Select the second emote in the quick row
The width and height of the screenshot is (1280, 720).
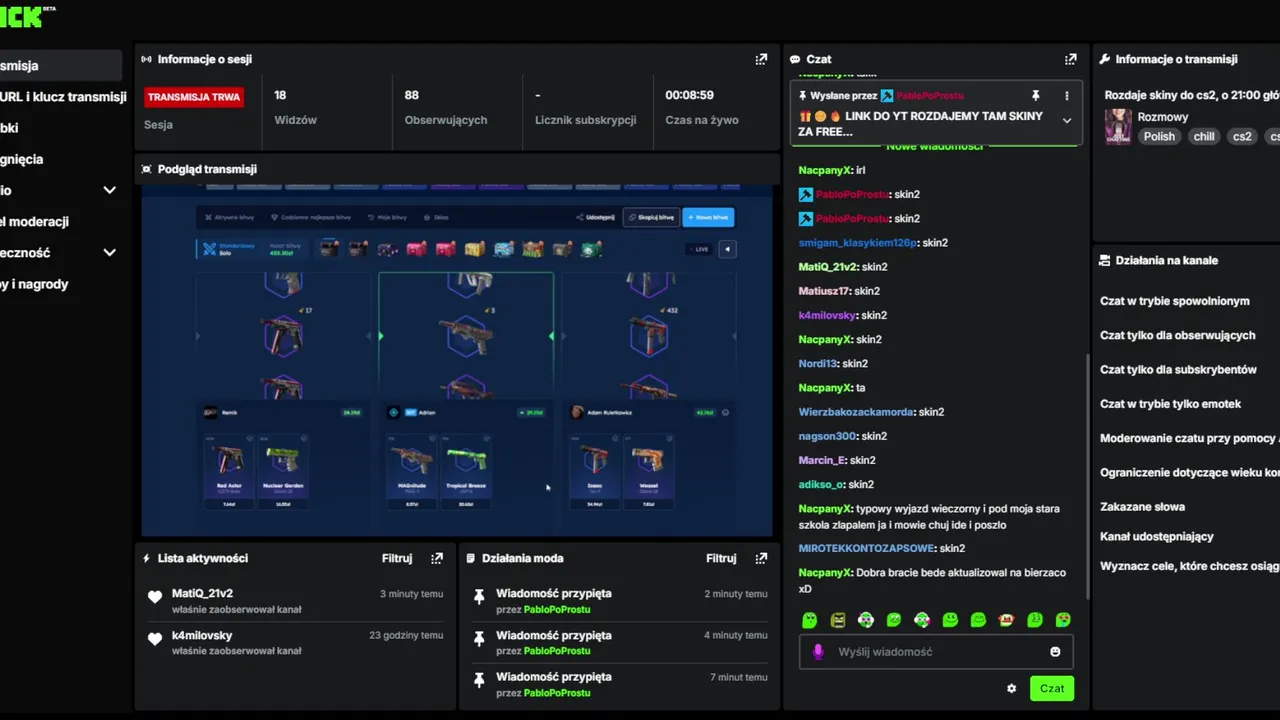(x=838, y=620)
